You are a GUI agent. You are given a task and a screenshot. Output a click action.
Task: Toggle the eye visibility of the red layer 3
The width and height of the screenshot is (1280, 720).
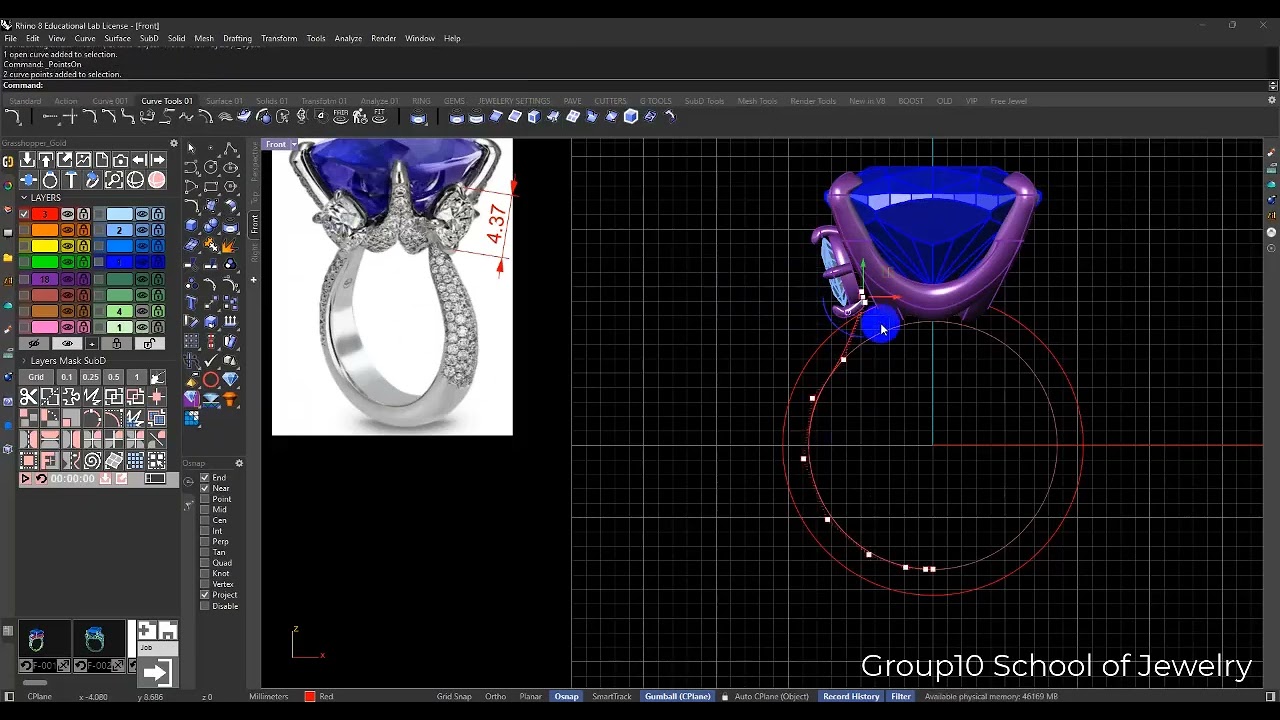(68, 214)
